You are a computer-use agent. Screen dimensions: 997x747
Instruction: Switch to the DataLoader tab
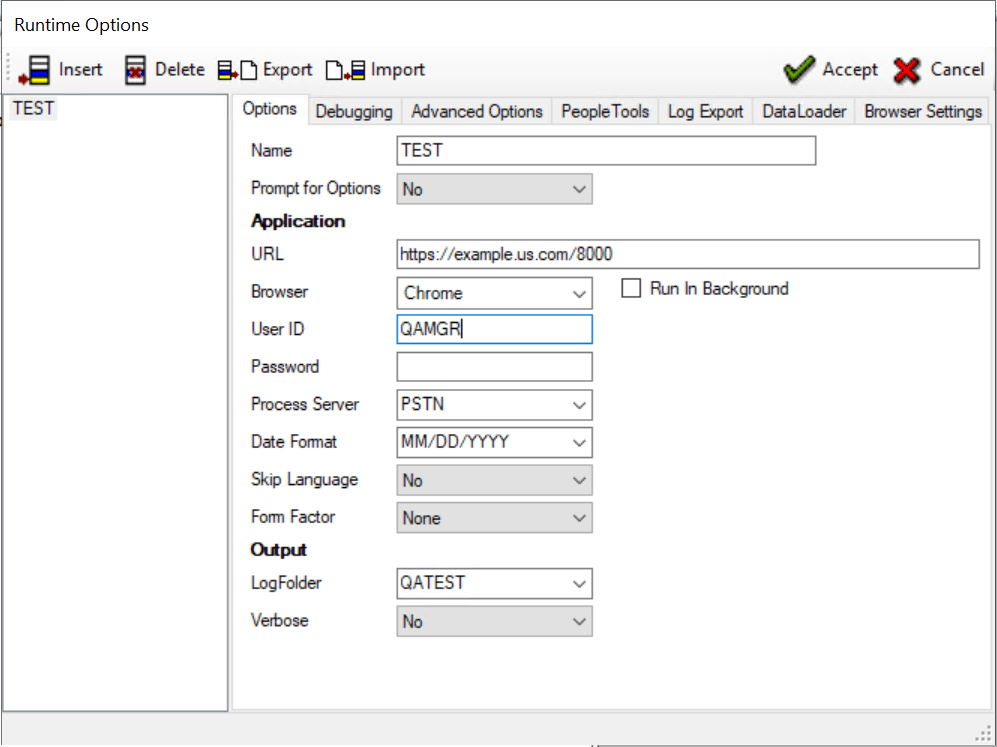803,111
